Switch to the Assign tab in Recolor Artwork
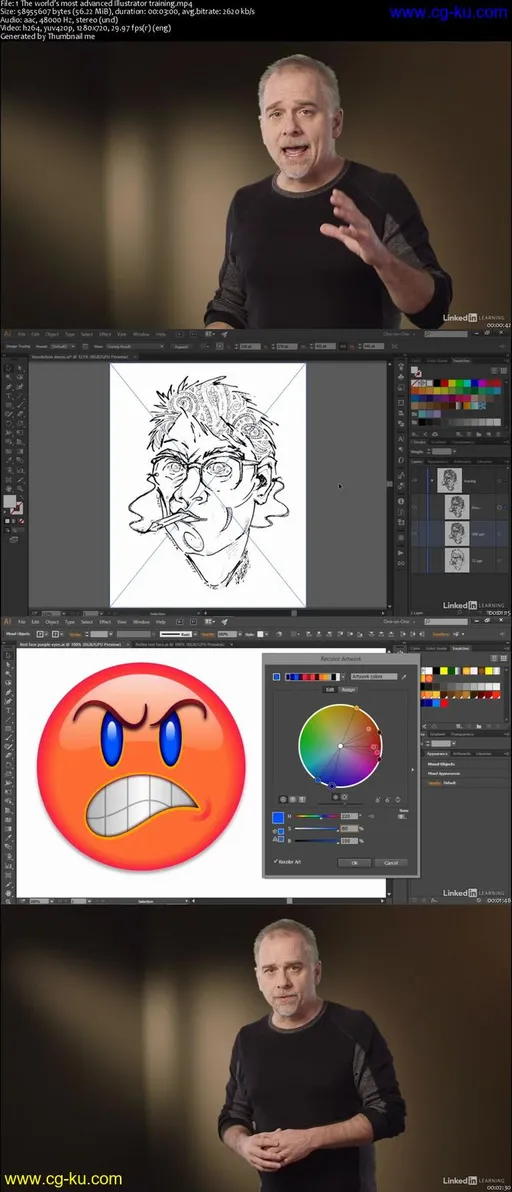Screen dimensions: 512x1192 [x=349, y=690]
